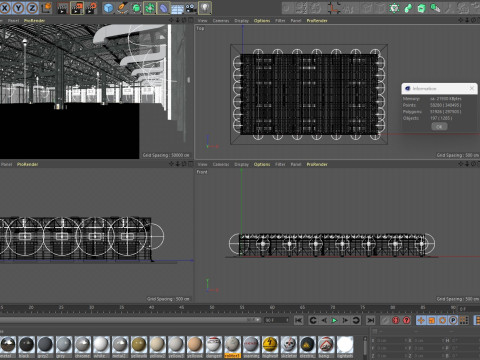Toggle the Z axis lock
The width and height of the screenshot is (480, 360).
click(x=32, y=7)
